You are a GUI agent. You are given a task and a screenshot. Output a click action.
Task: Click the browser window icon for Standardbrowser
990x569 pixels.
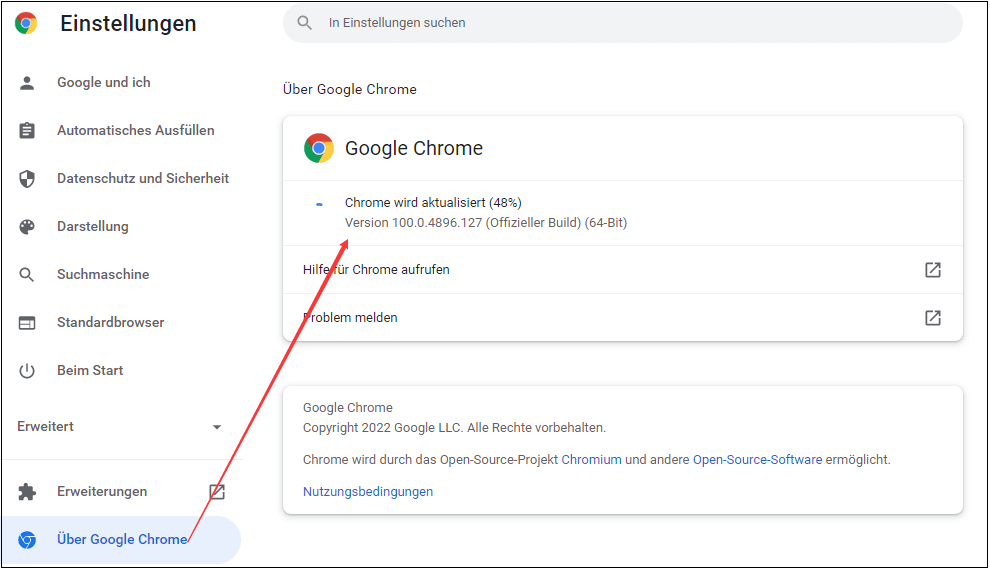pyautogui.click(x=27, y=323)
